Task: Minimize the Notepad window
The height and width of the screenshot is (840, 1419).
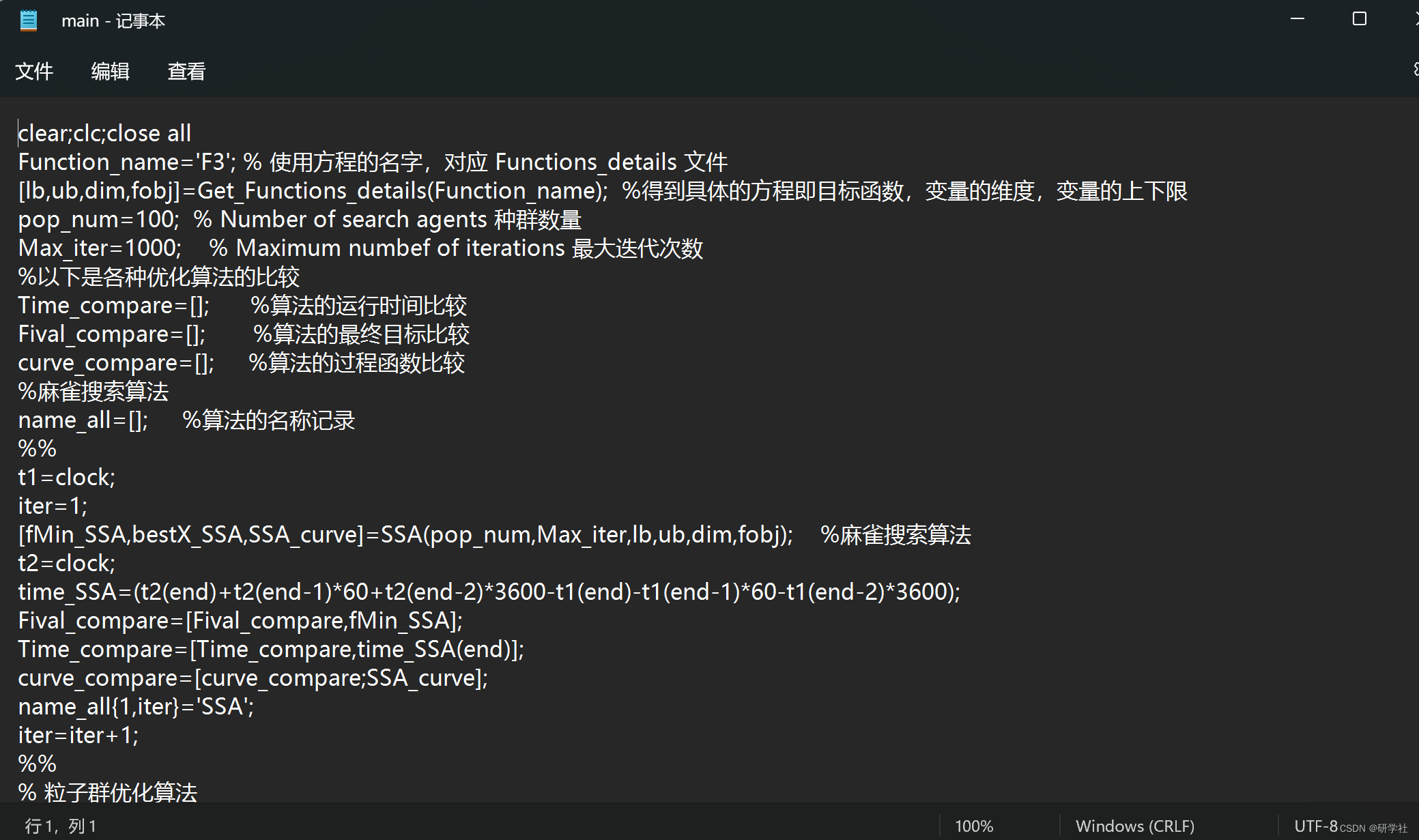Action: [x=1298, y=19]
